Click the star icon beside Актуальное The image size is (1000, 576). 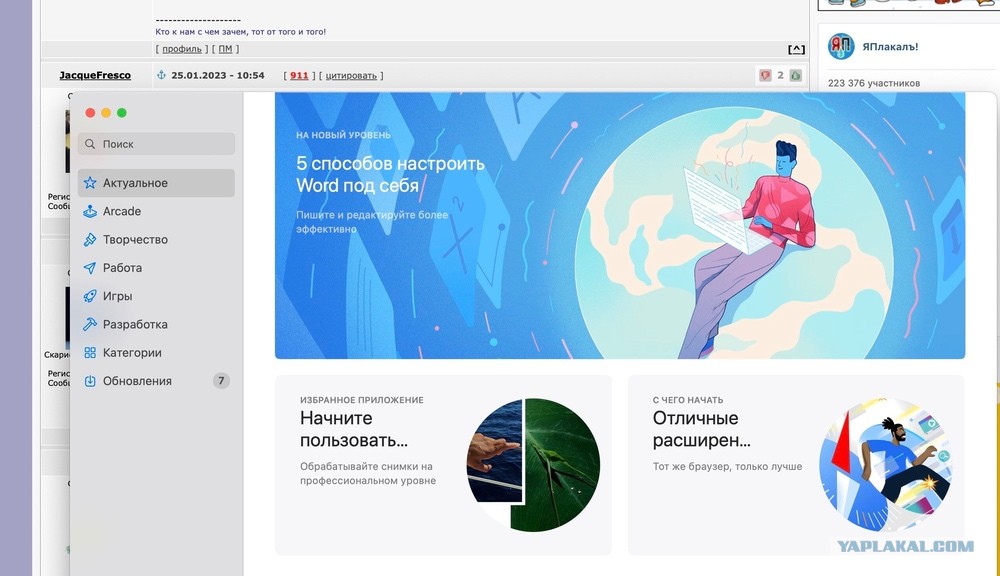pyautogui.click(x=90, y=183)
